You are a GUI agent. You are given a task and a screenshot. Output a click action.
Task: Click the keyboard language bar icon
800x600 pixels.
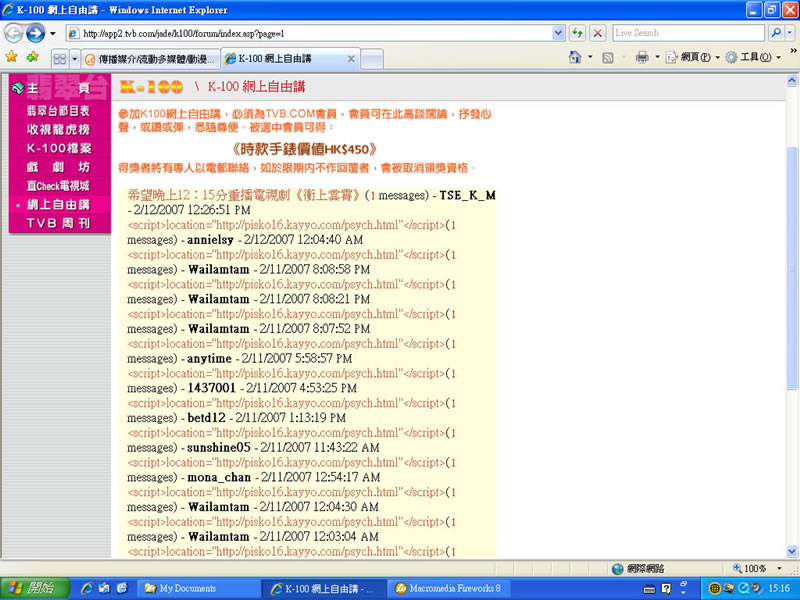pyautogui.click(x=649, y=589)
